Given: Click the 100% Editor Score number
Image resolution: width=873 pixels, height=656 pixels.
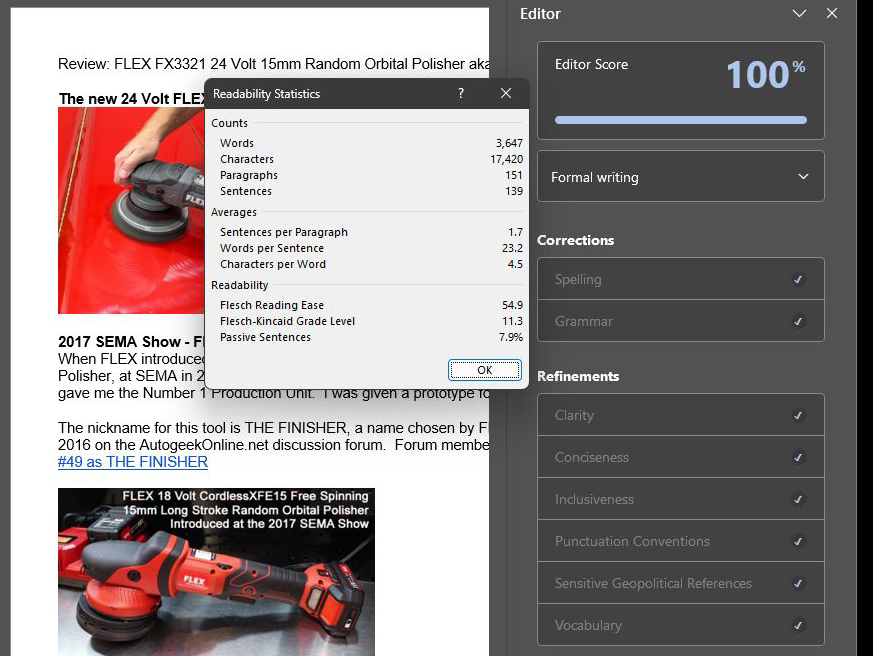Looking at the screenshot, I should 766,75.
